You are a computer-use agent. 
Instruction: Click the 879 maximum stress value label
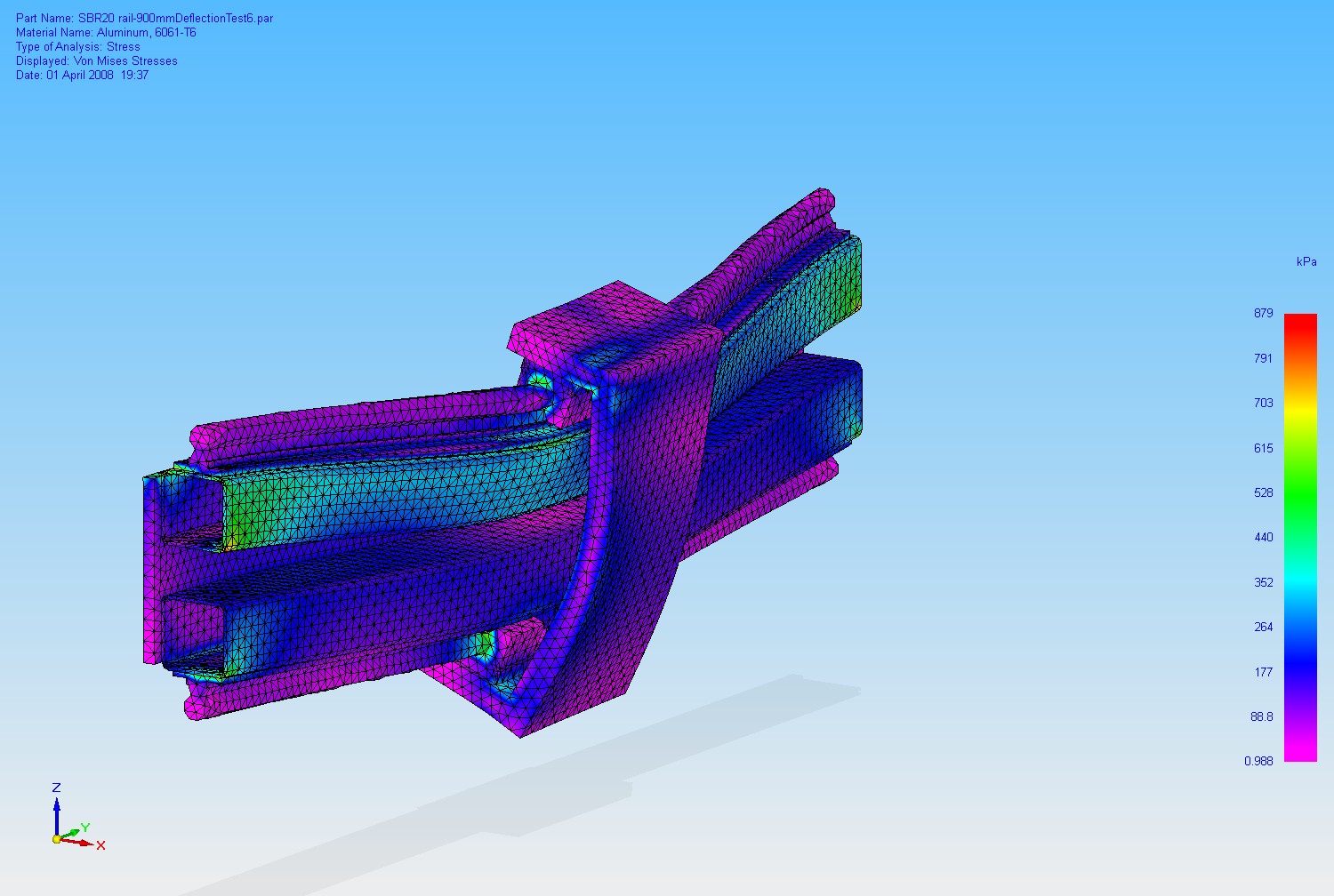pos(1263,314)
